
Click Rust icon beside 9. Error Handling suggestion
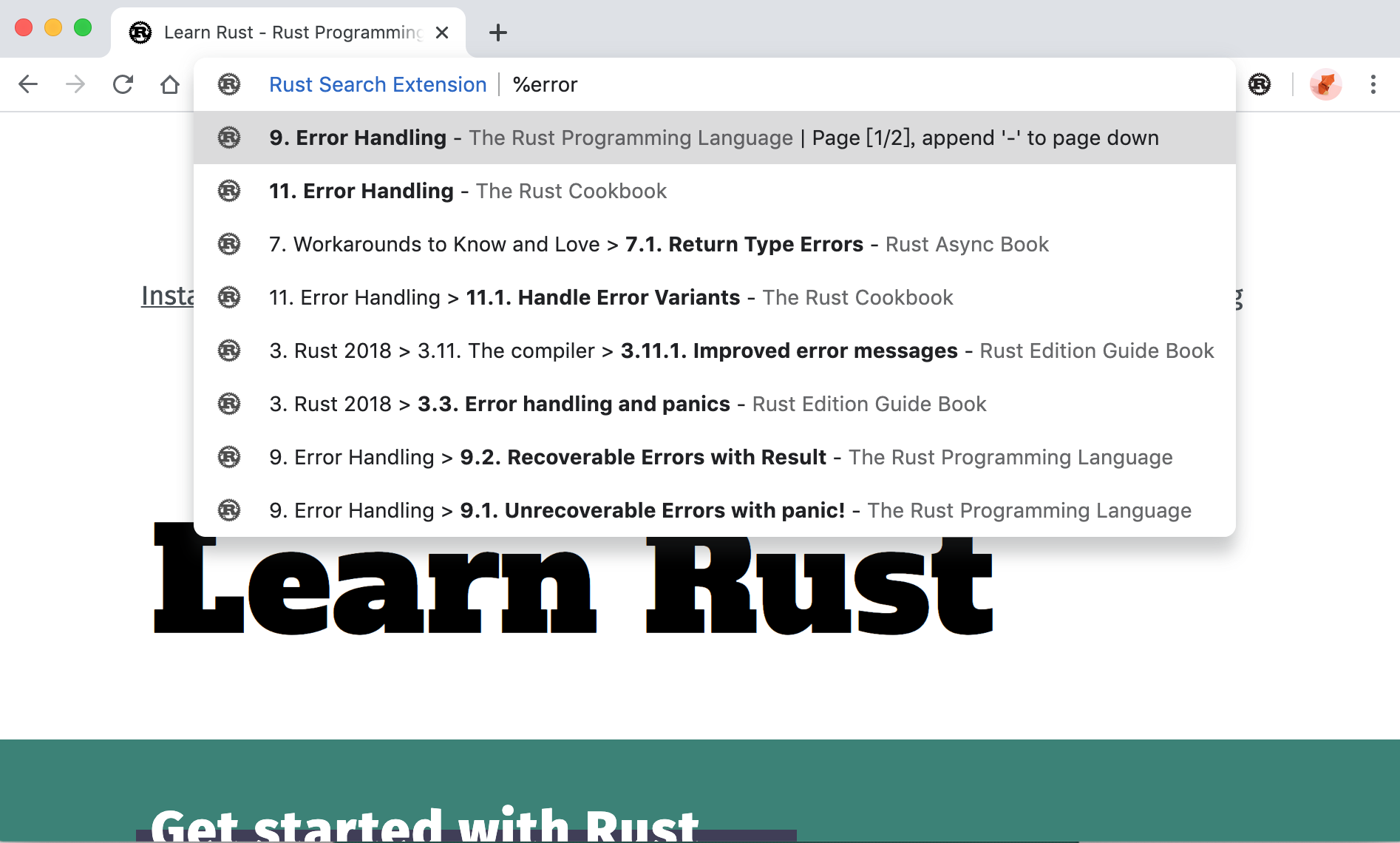point(229,138)
